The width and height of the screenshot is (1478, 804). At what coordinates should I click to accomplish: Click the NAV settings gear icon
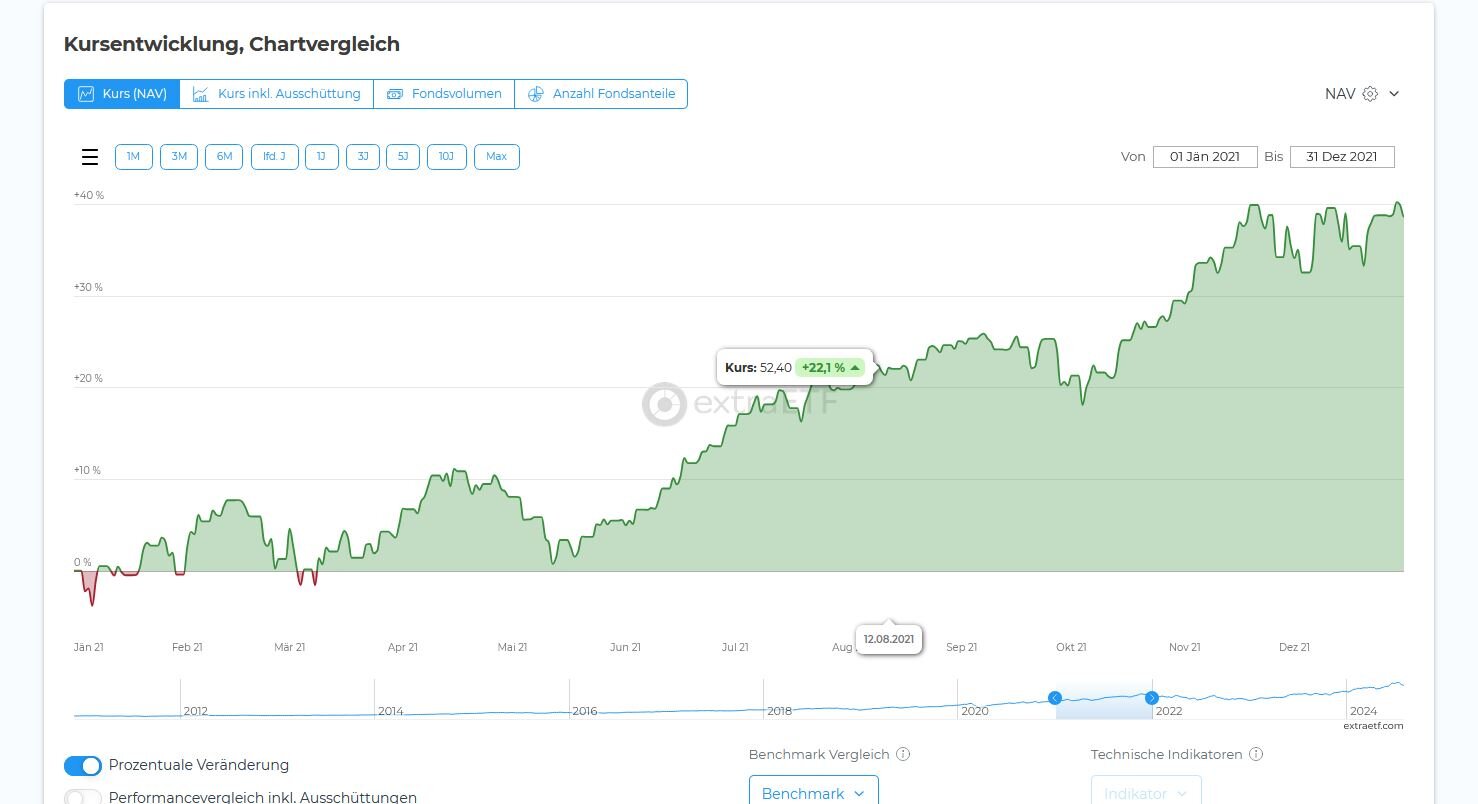pyautogui.click(x=1370, y=94)
